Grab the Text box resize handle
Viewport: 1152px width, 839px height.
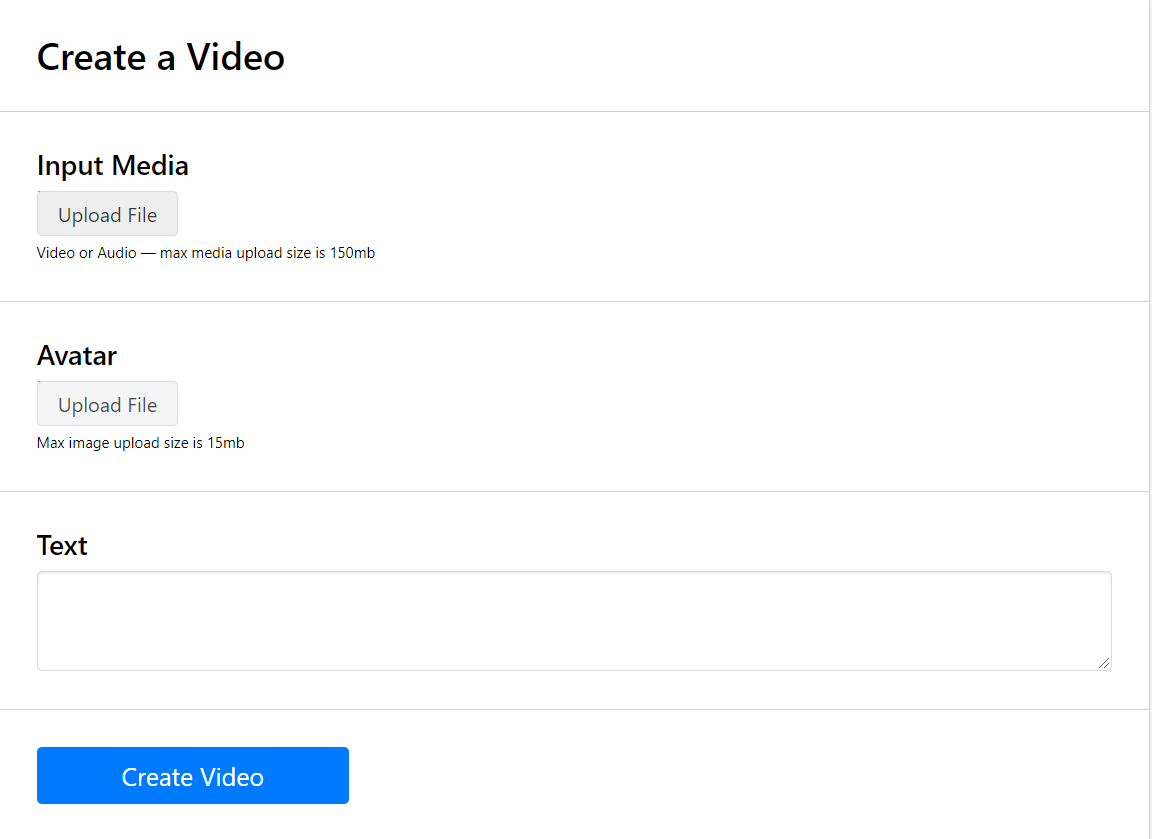1104,663
